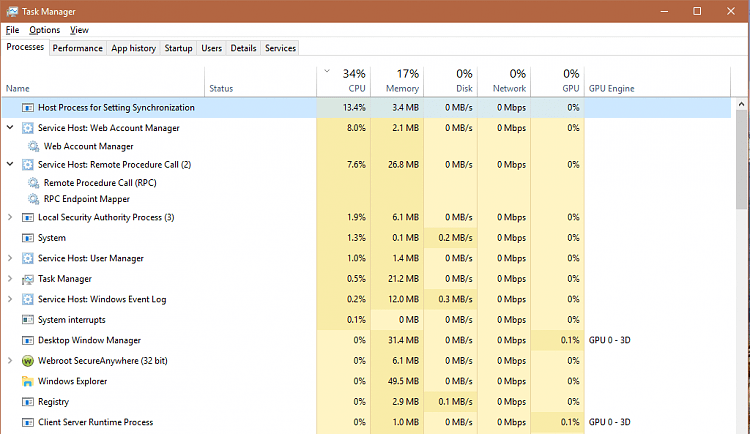The image size is (750, 434).
Task: Expand Local Security Authority Process group
Action: [x=10, y=217]
